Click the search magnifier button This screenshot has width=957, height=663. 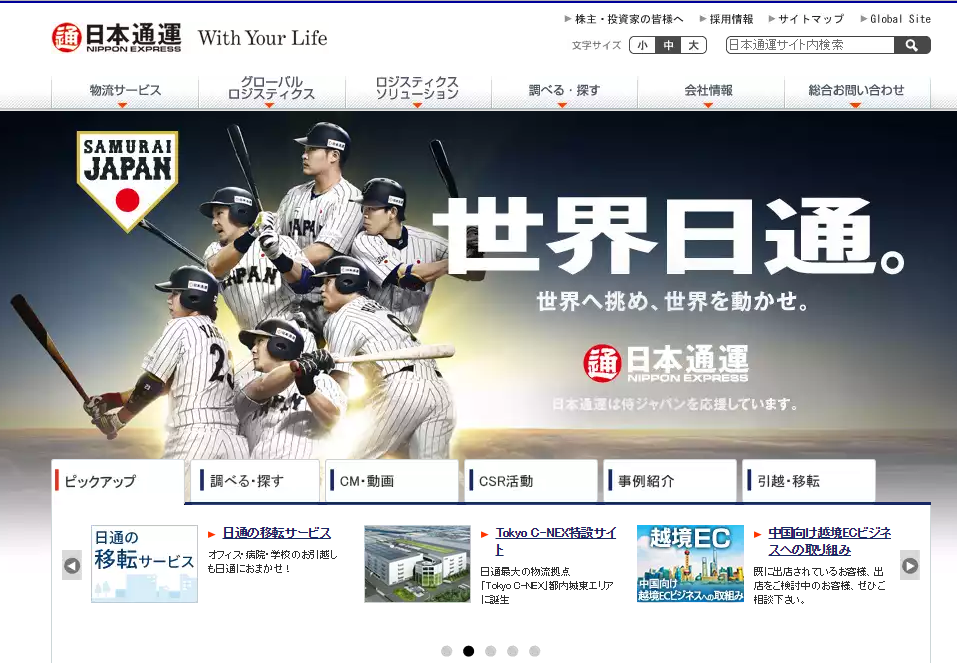pos(912,45)
